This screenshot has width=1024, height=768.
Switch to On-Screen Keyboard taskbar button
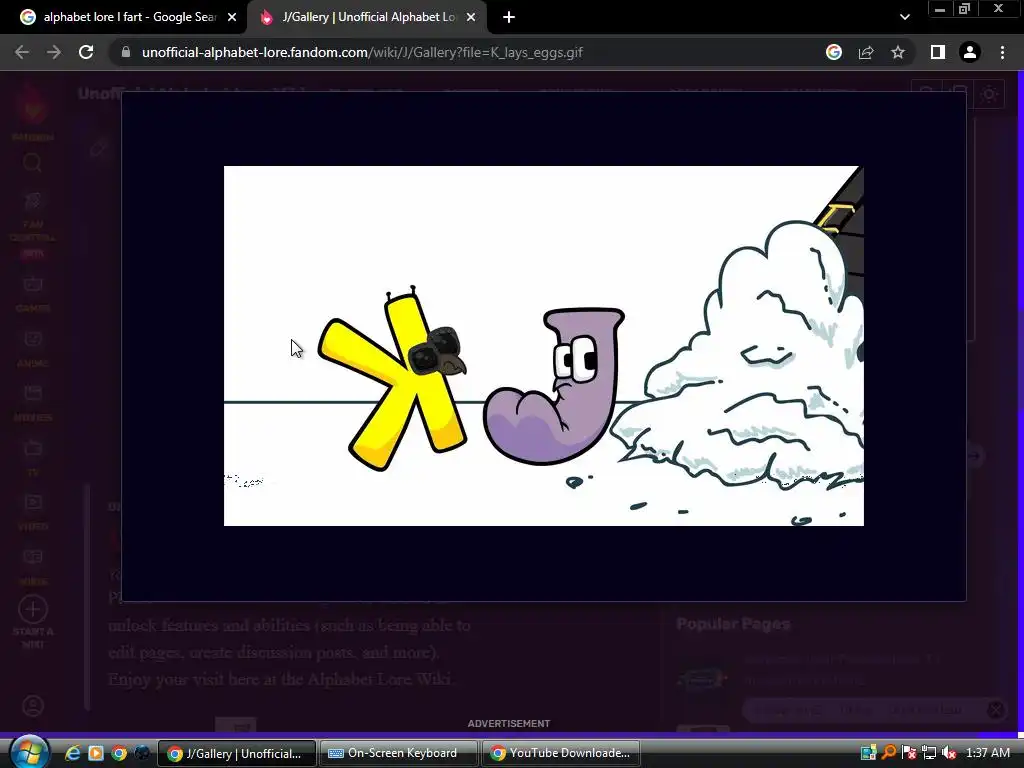[x=398, y=753]
